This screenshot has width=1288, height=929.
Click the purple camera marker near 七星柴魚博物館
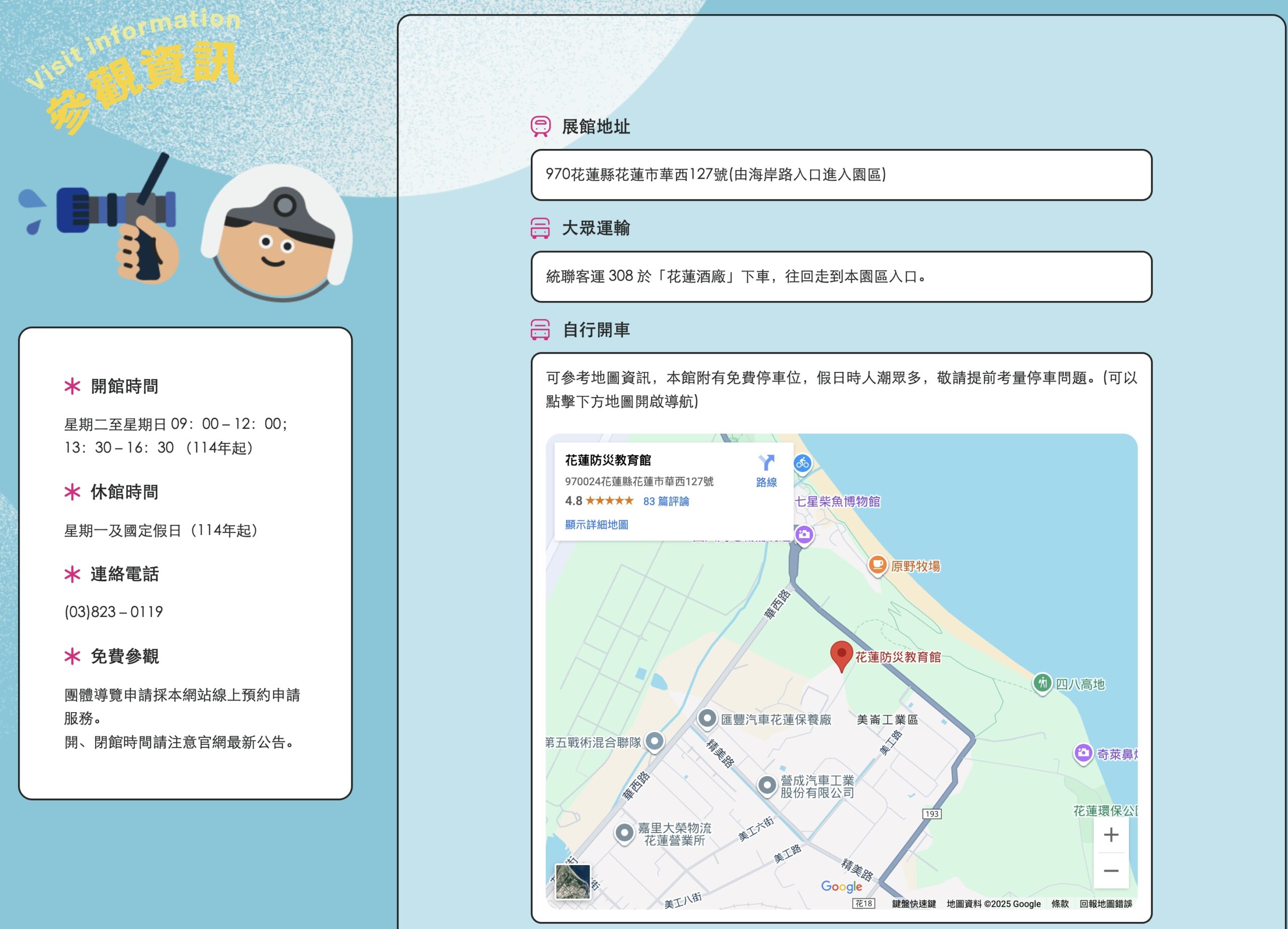tap(803, 534)
